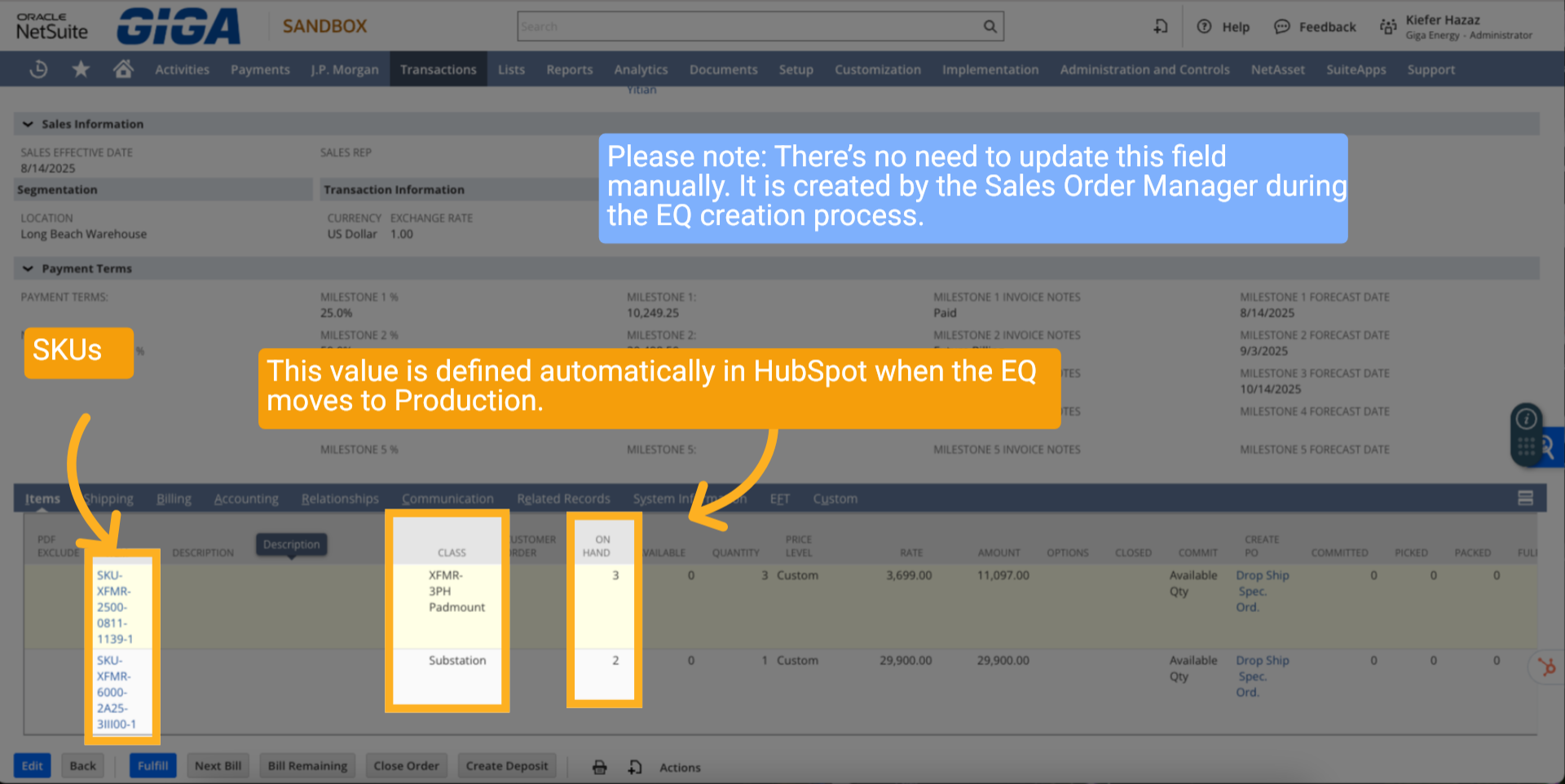Switch to the Custom subtab

coord(835,499)
